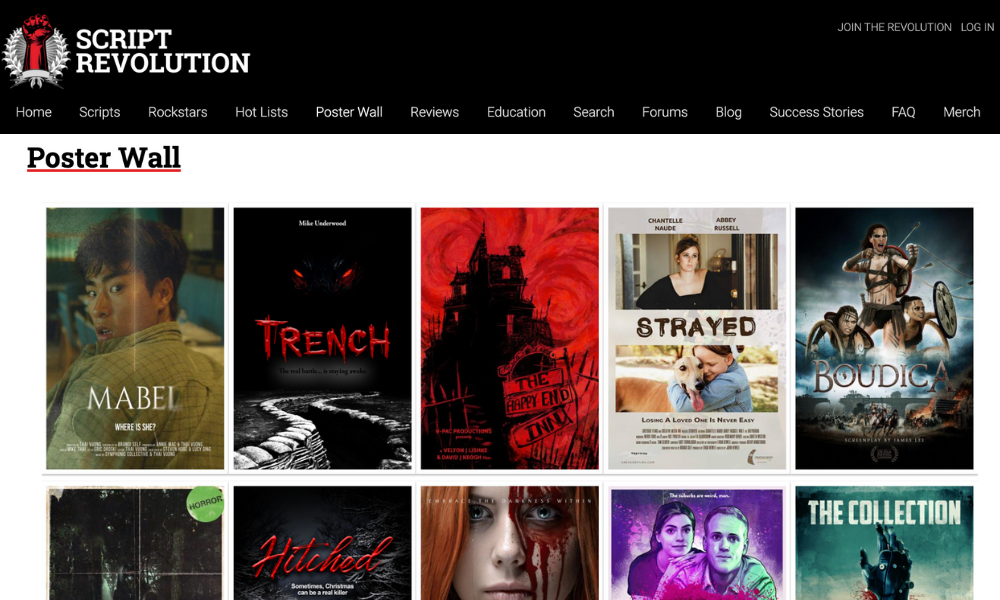Open the Poster Wall menu item
Viewport: 1000px width, 600px height.
(x=349, y=112)
